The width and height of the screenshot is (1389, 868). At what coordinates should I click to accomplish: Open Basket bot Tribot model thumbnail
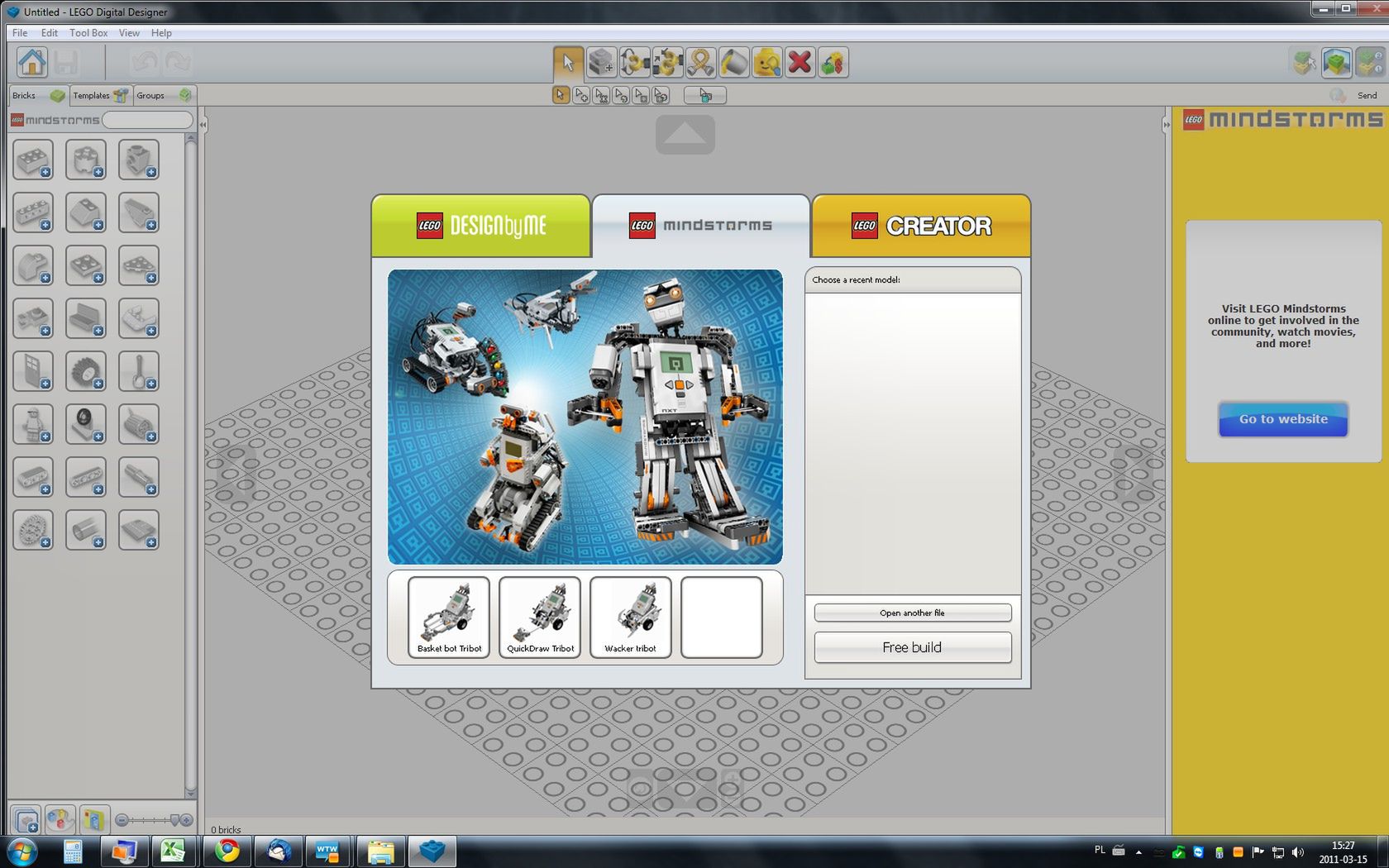click(449, 618)
